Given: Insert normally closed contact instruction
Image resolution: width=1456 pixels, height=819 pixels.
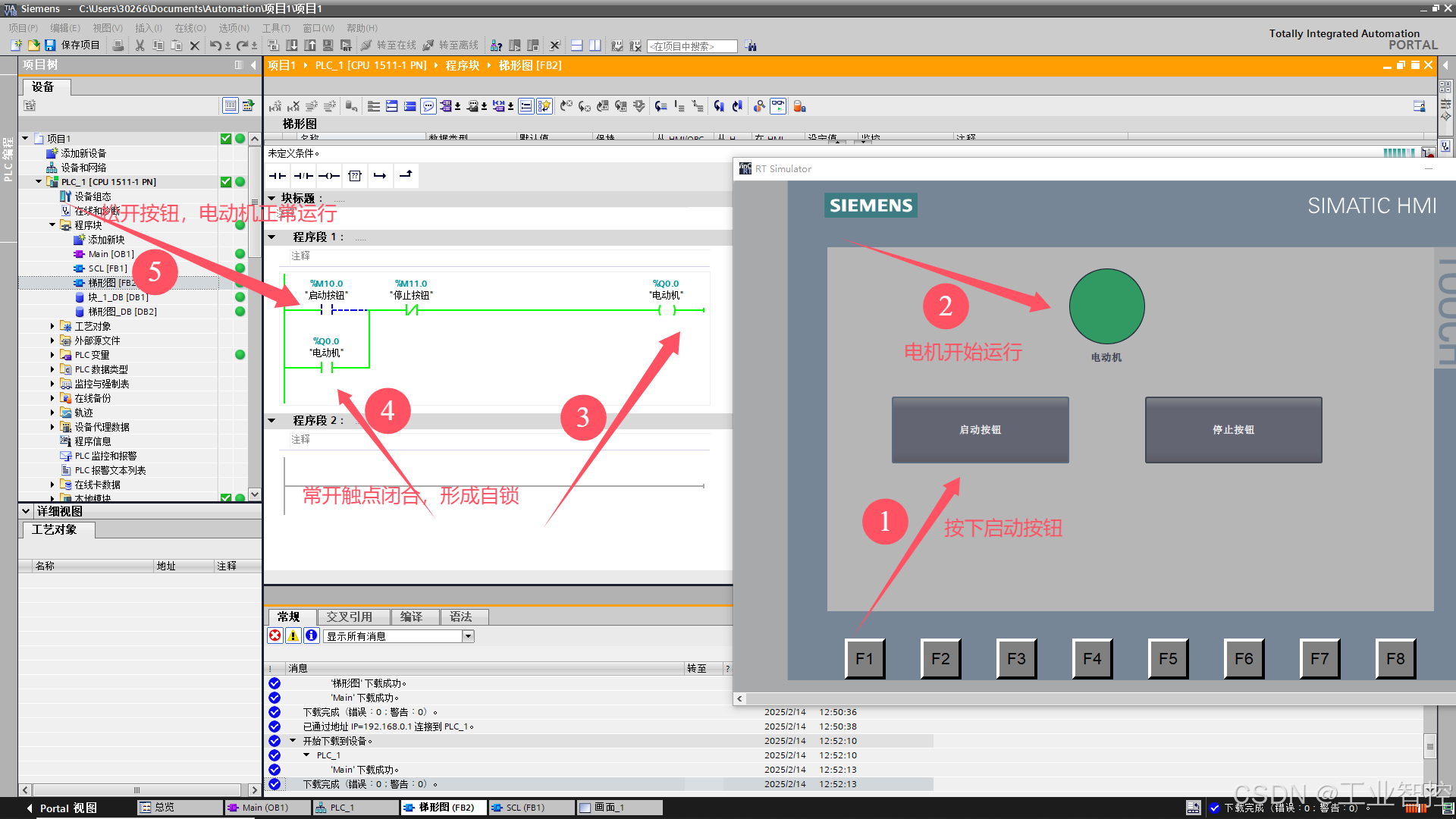Looking at the screenshot, I should tap(303, 176).
